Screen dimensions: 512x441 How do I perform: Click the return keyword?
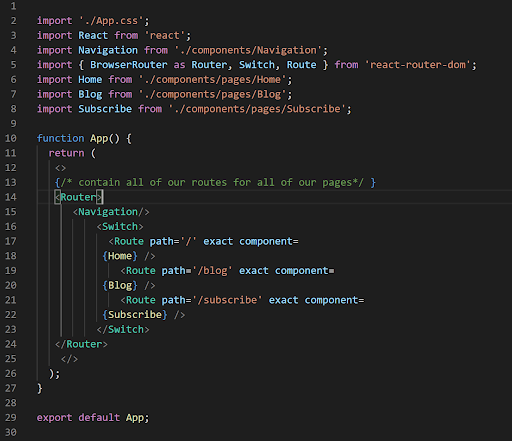point(66,153)
